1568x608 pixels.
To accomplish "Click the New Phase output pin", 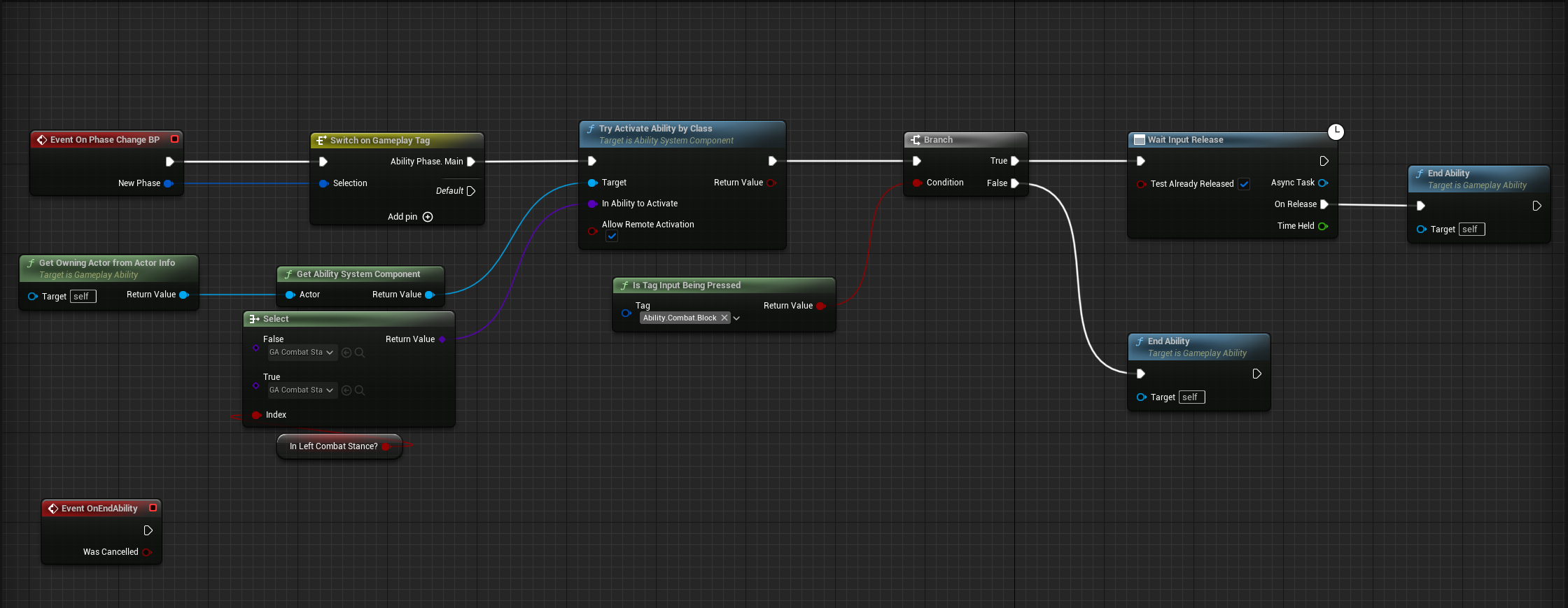I will pos(169,183).
